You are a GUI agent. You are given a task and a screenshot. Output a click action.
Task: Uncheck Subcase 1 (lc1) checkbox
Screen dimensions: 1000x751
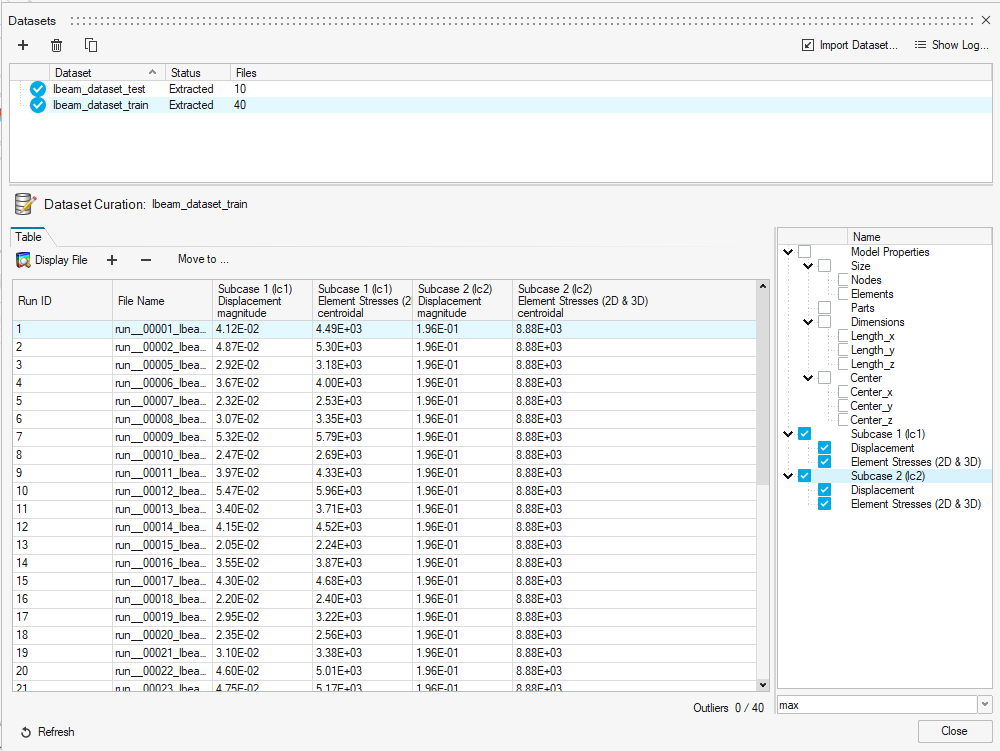click(x=805, y=434)
